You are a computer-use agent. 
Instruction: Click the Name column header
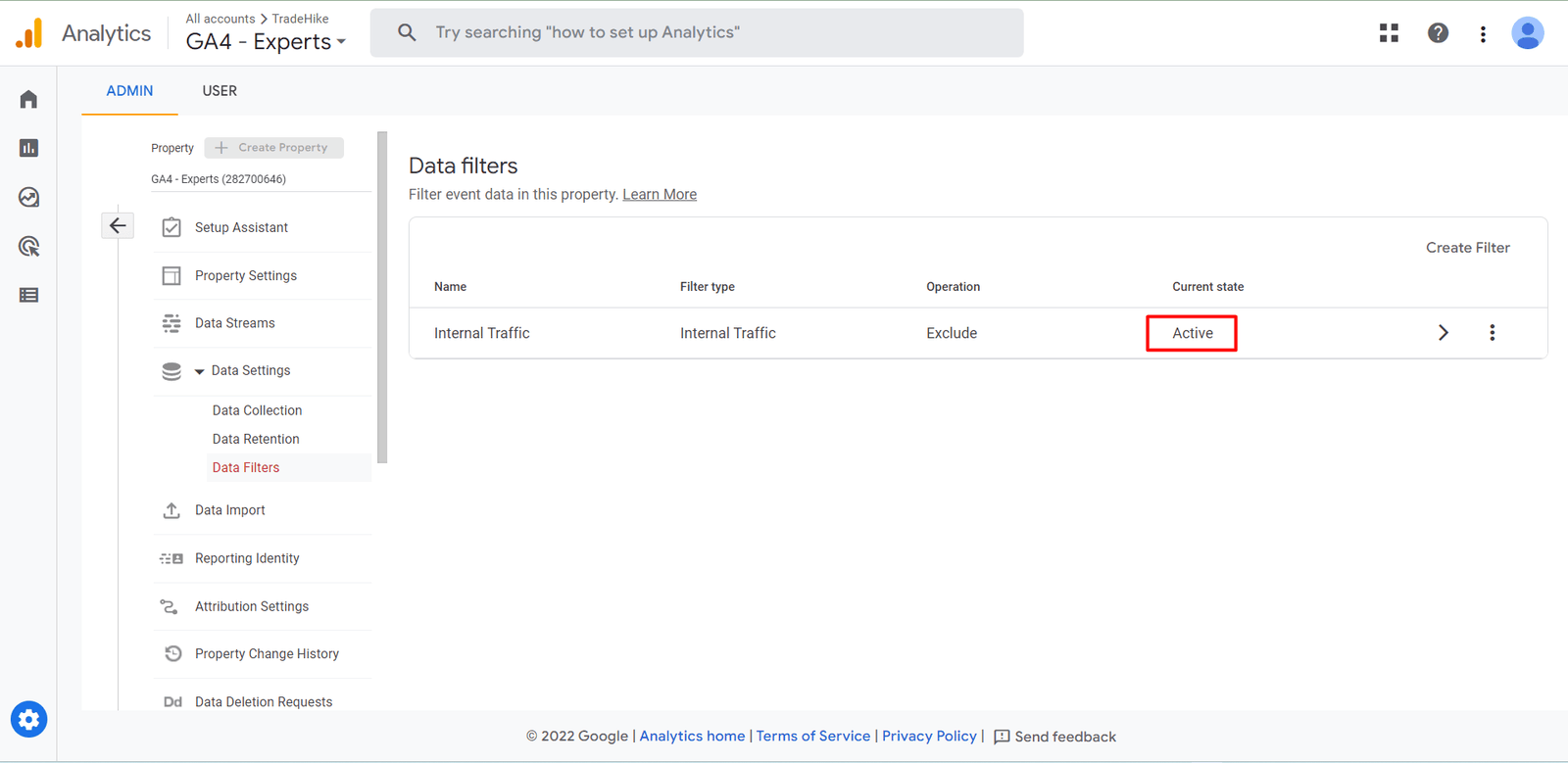(x=450, y=287)
